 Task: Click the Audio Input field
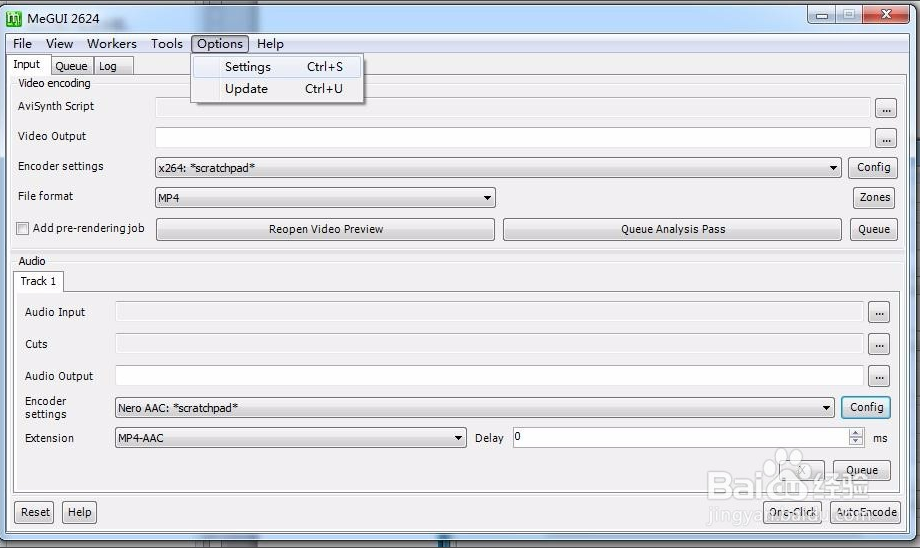(x=489, y=312)
